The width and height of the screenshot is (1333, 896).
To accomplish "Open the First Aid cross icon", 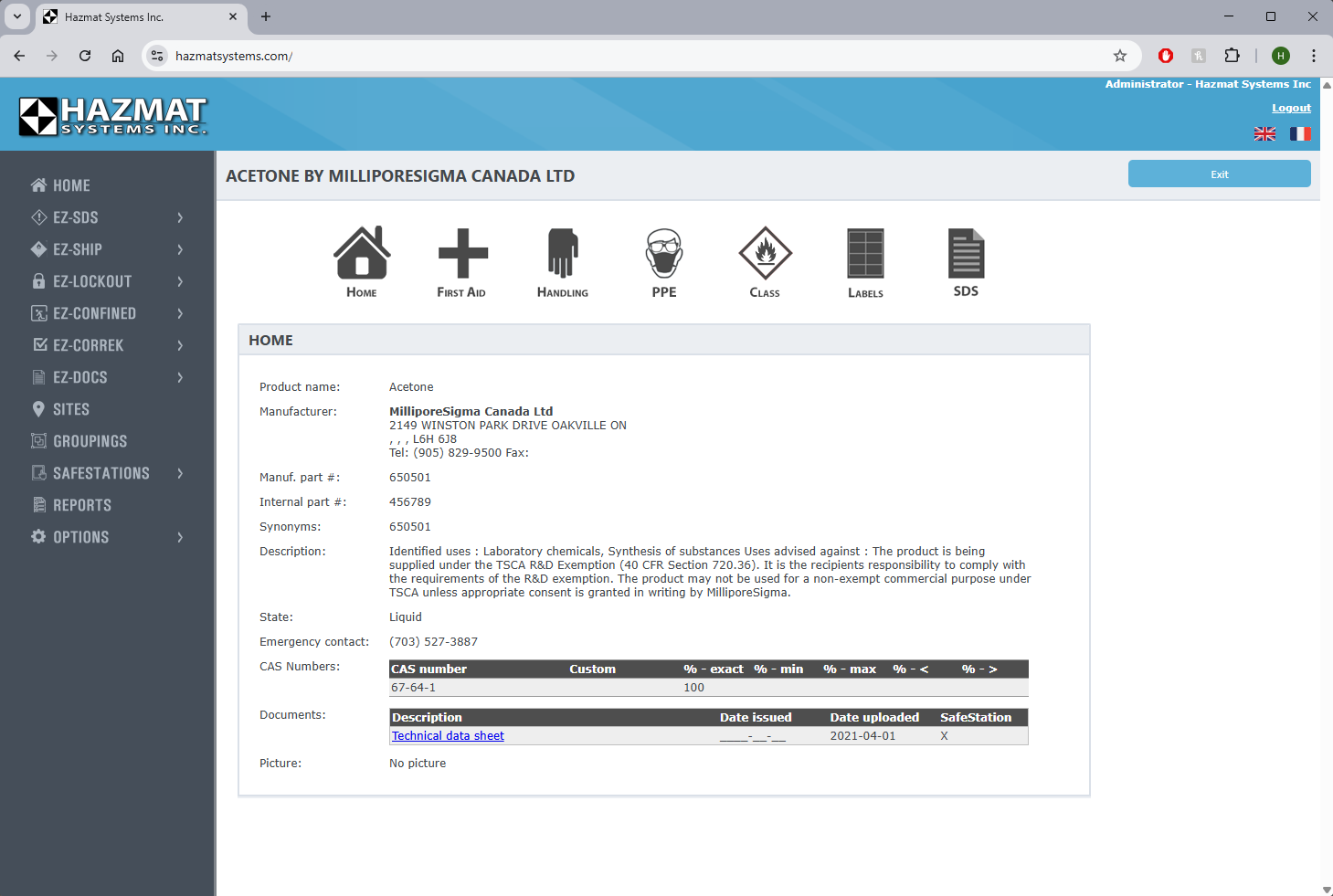I will click(x=462, y=254).
